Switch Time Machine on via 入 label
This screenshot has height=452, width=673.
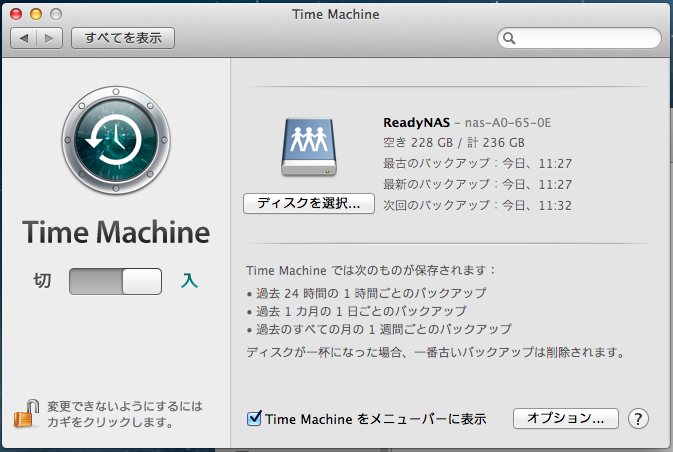(x=189, y=282)
